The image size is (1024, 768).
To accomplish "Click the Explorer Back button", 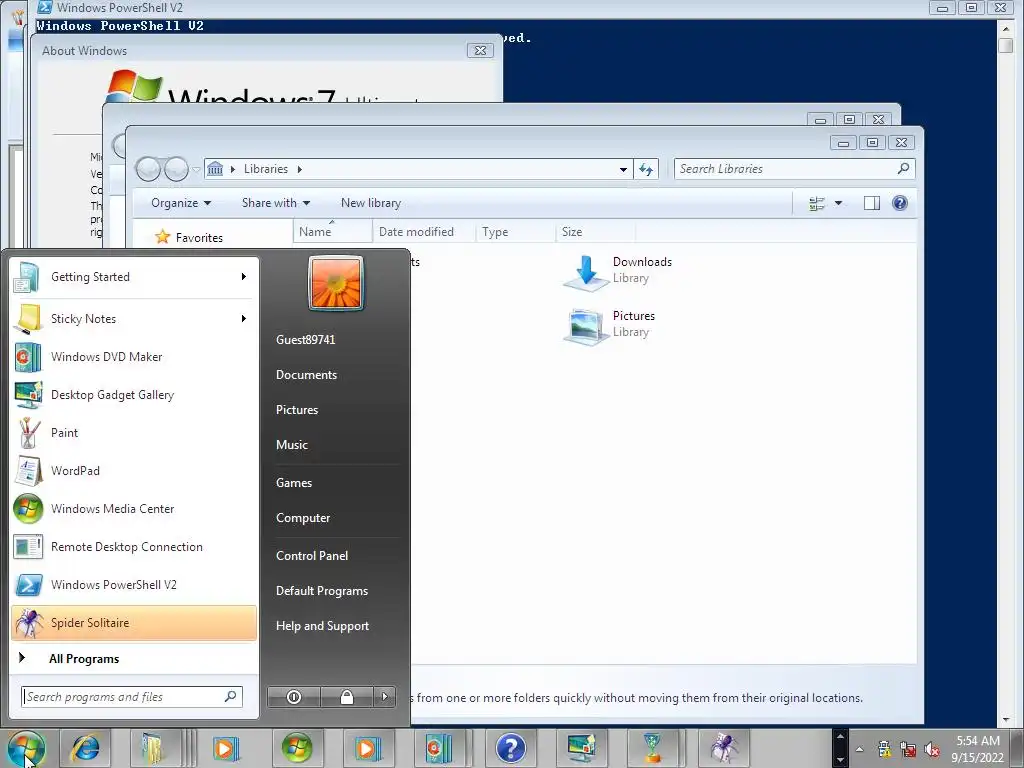I will (x=148, y=169).
